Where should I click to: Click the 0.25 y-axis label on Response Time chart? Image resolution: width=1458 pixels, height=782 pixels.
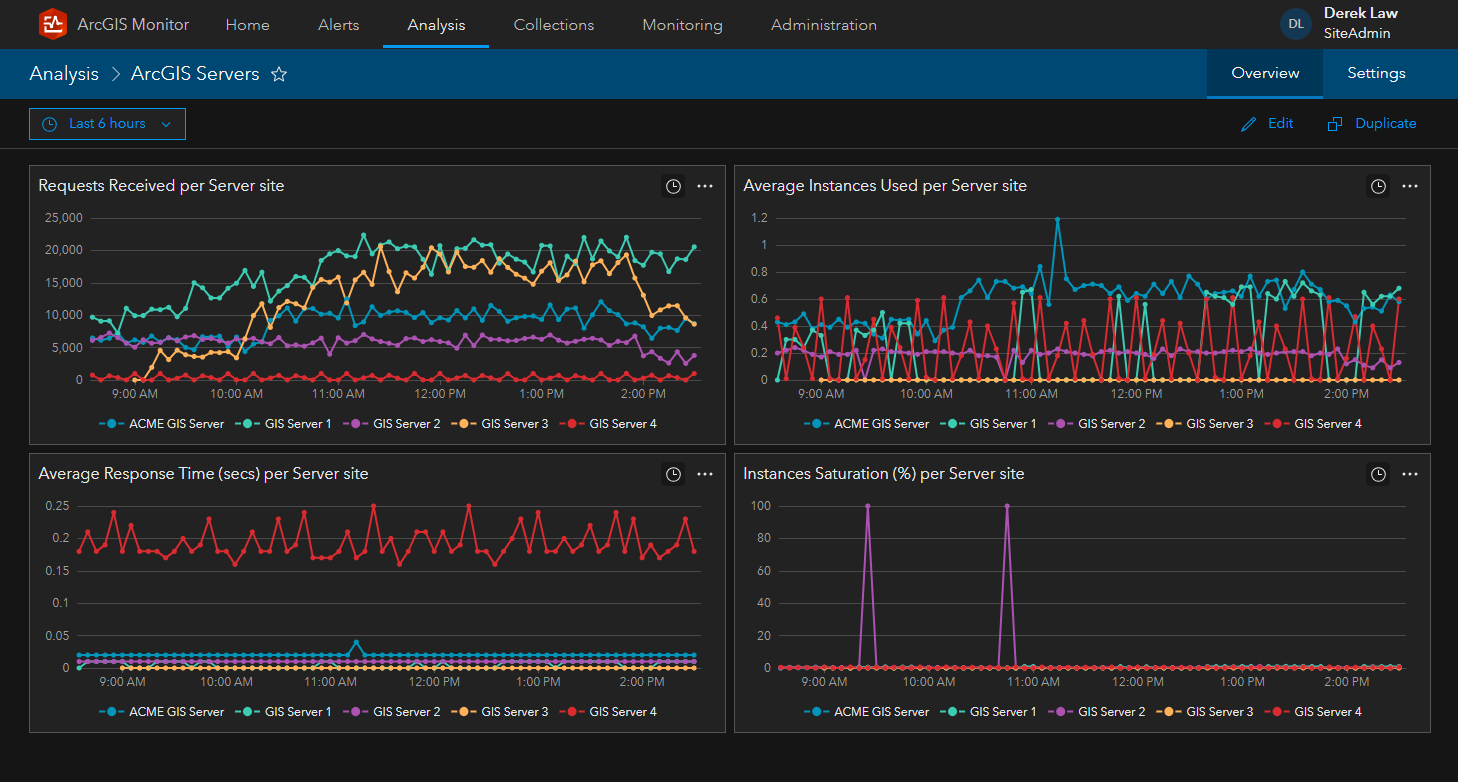point(57,506)
